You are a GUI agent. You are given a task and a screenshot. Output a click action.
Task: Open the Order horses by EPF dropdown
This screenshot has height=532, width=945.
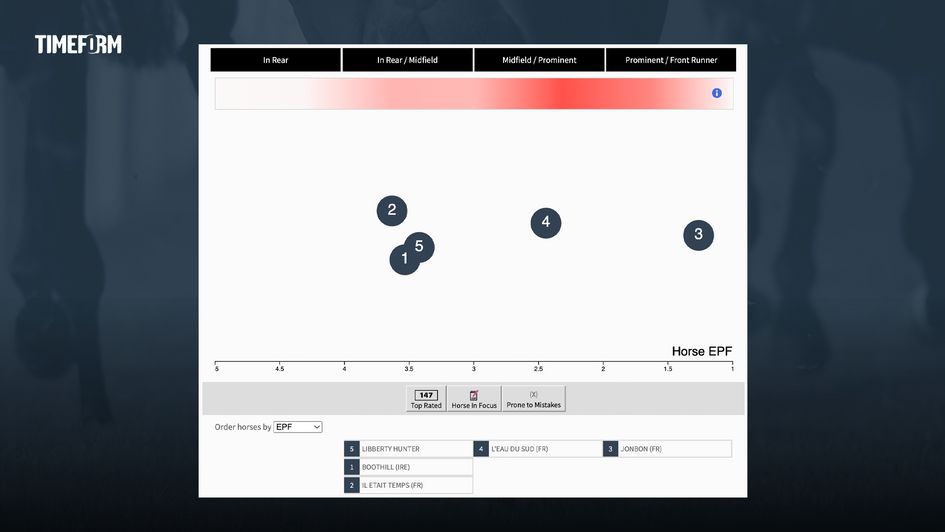[298, 427]
